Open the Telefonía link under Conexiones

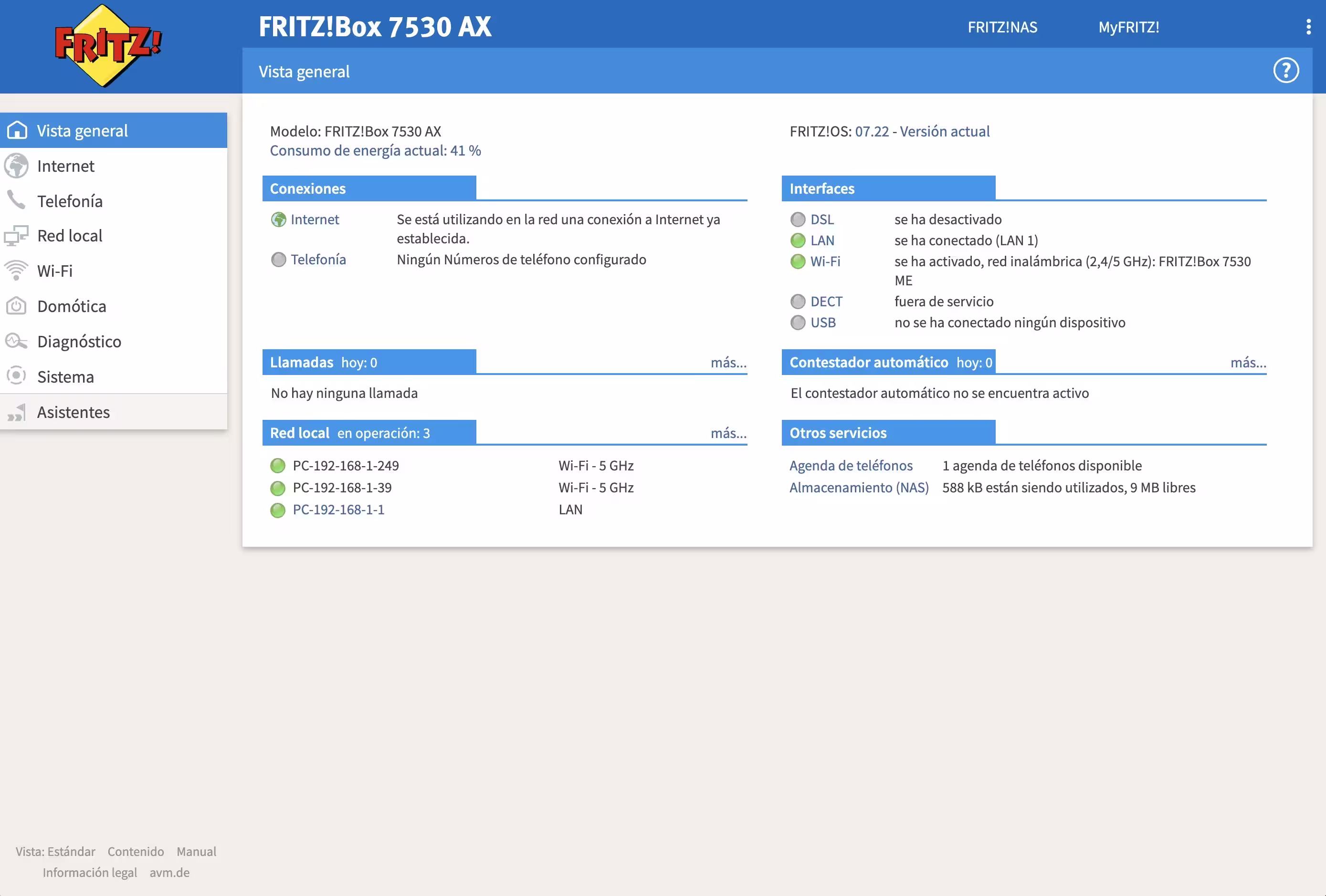click(318, 260)
